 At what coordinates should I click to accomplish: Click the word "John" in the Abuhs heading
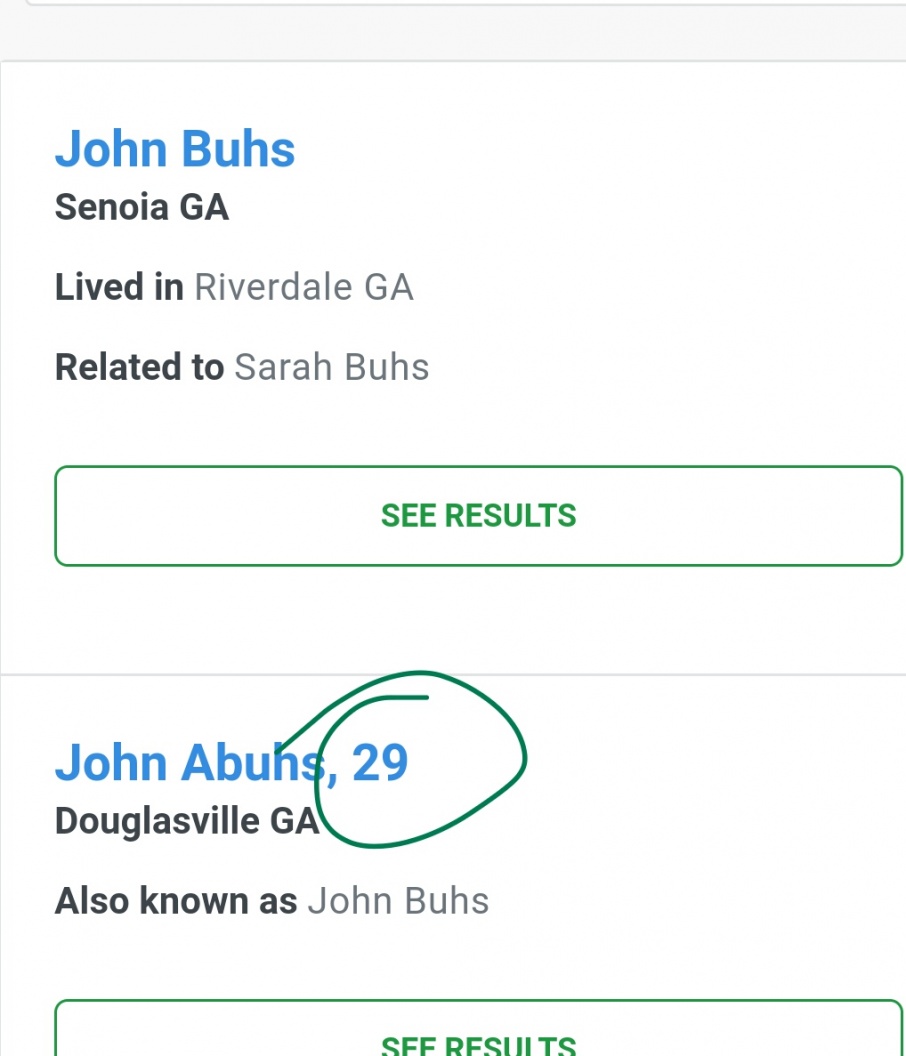pyautogui.click(x=111, y=762)
